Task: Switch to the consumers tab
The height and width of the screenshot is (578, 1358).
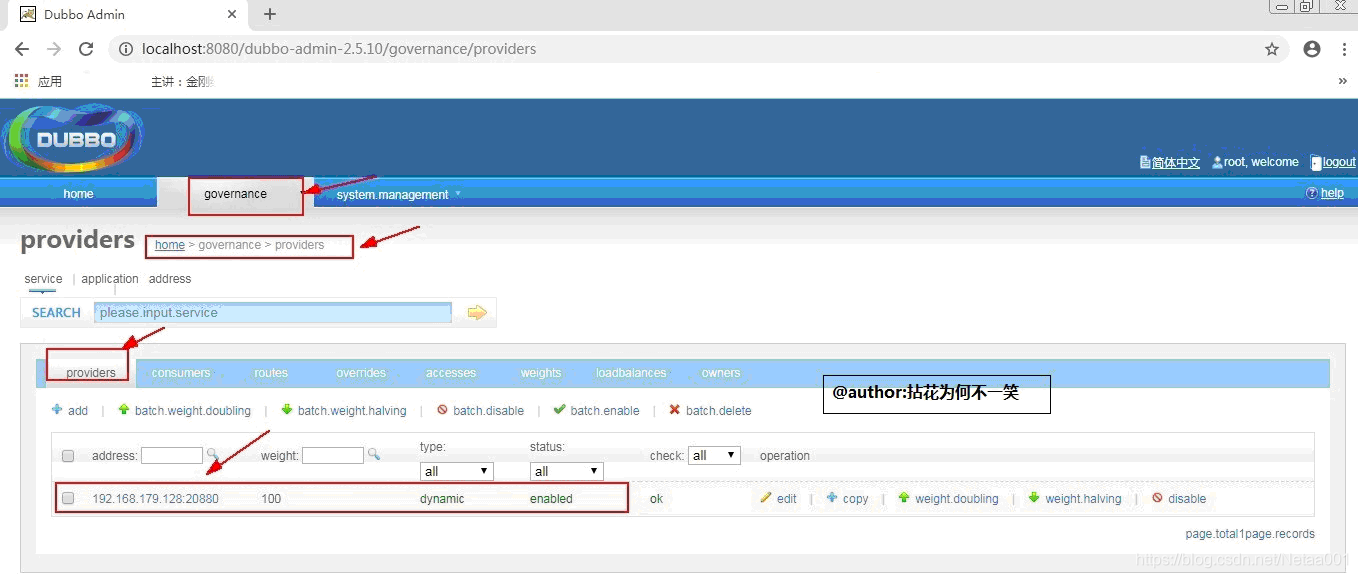Action: click(181, 373)
